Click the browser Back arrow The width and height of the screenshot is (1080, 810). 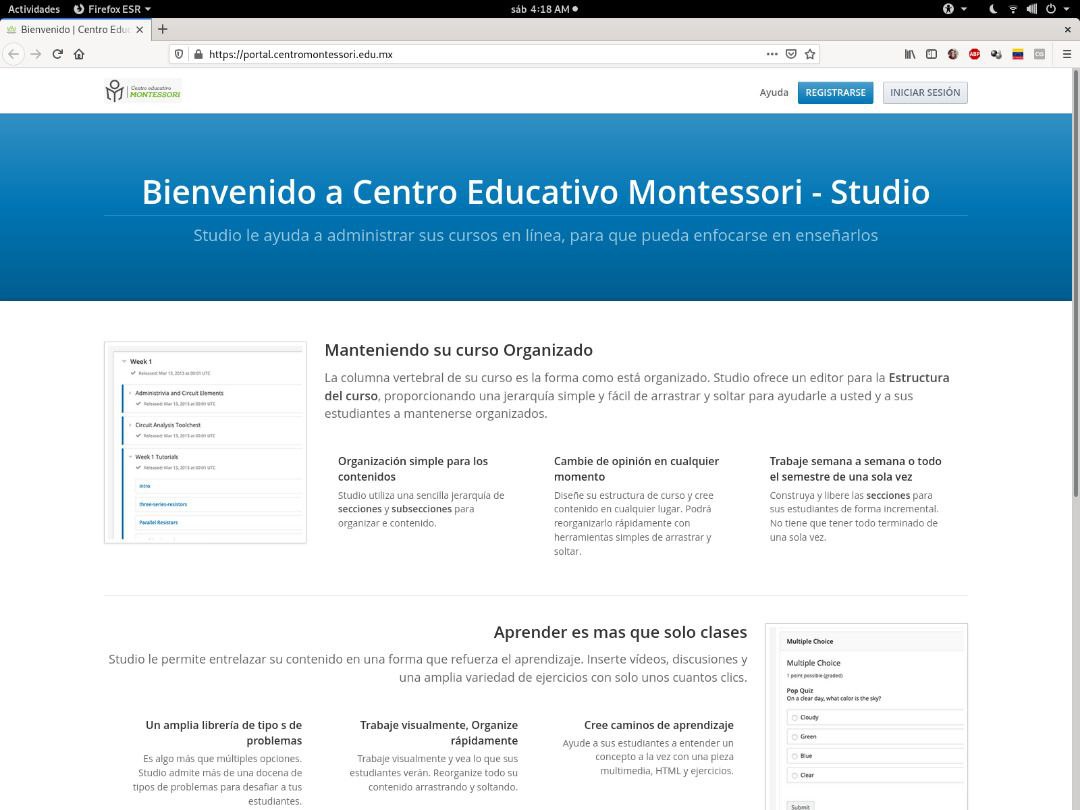click(14, 54)
